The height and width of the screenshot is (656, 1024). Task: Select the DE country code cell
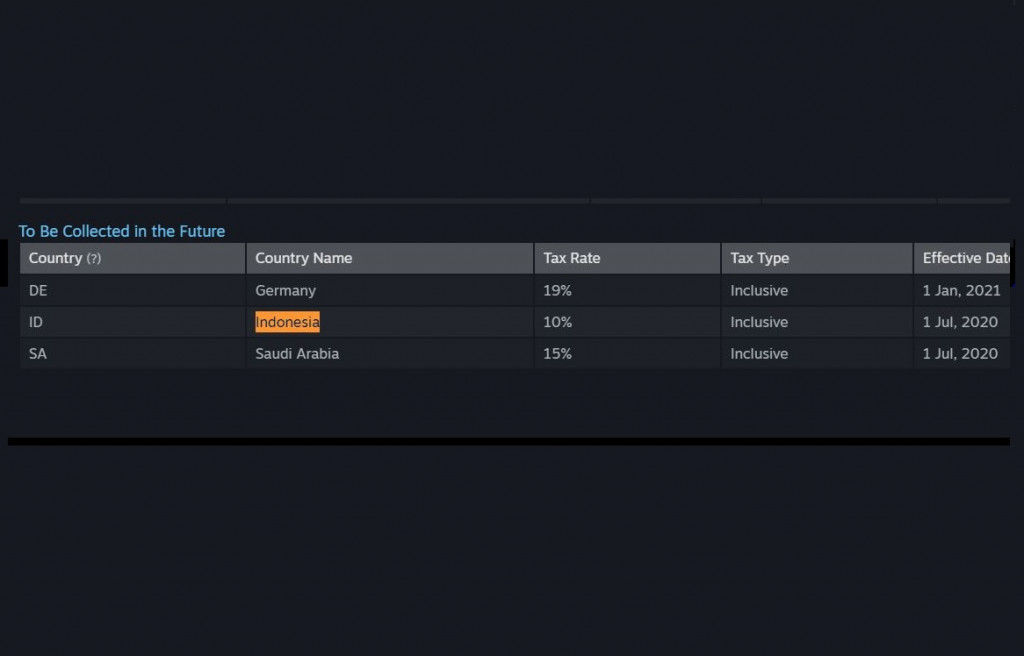pos(38,290)
